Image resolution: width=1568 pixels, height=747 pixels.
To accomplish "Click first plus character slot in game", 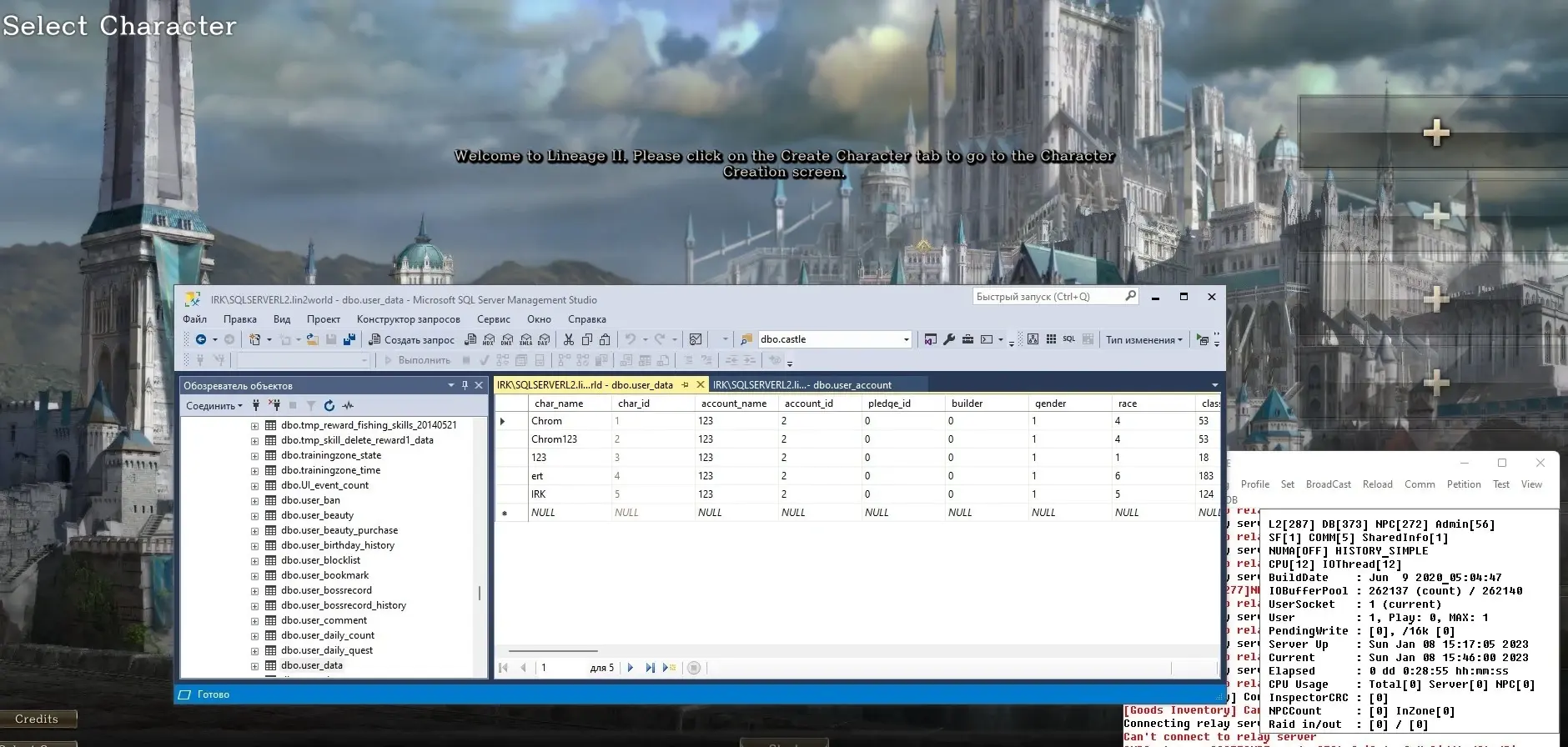I will coord(1435,132).
